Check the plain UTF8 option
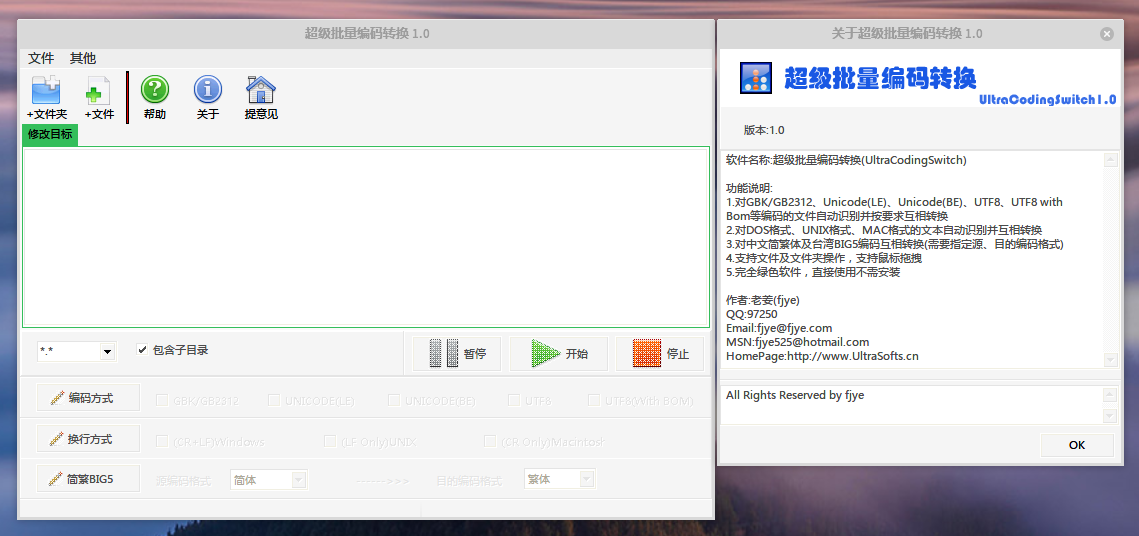The width and height of the screenshot is (1139, 536). click(514, 400)
